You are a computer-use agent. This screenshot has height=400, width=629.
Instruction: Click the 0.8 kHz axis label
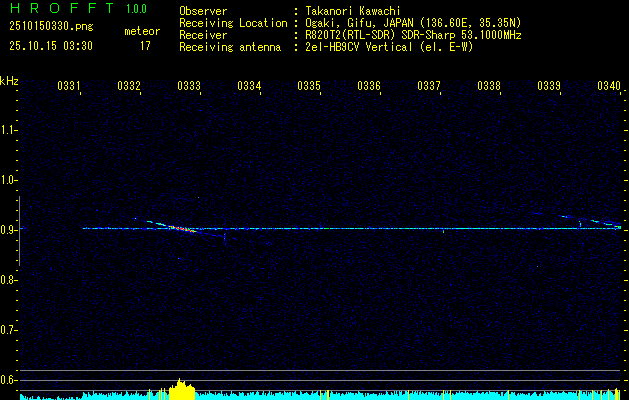(x=7, y=280)
